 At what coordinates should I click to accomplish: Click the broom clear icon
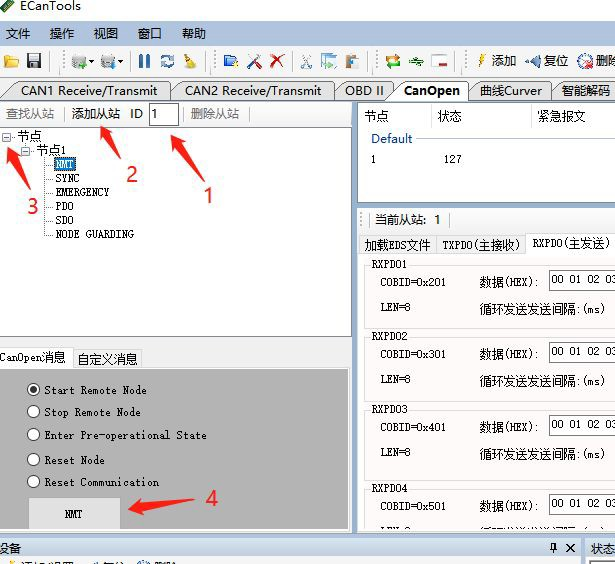click(x=190, y=62)
